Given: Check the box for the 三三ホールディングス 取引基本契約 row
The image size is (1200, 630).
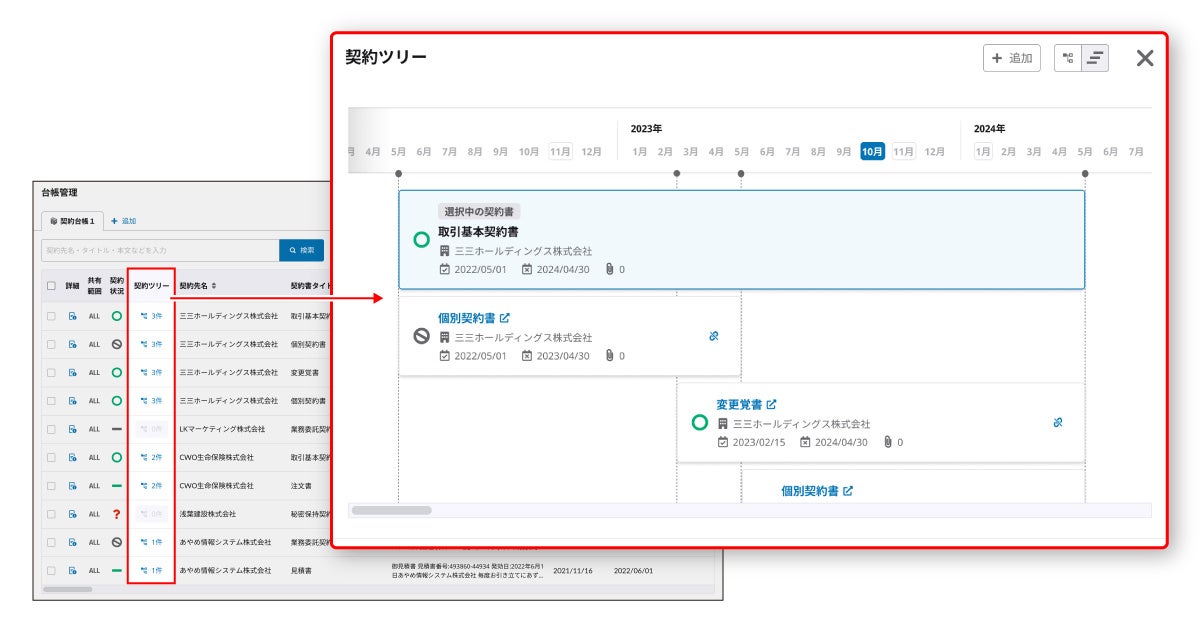Looking at the screenshot, I should 51,316.
